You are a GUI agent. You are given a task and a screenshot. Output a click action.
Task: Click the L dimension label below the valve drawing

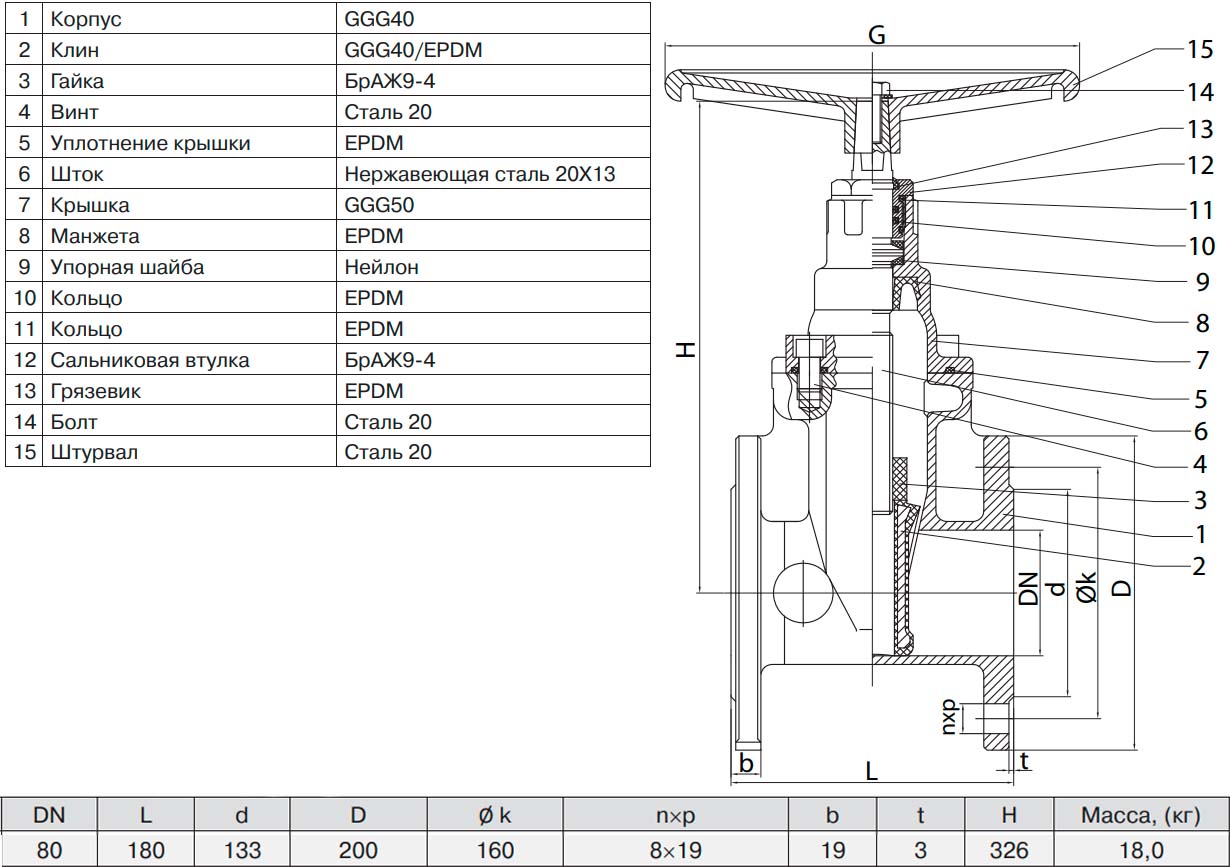(x=871, y=770)
